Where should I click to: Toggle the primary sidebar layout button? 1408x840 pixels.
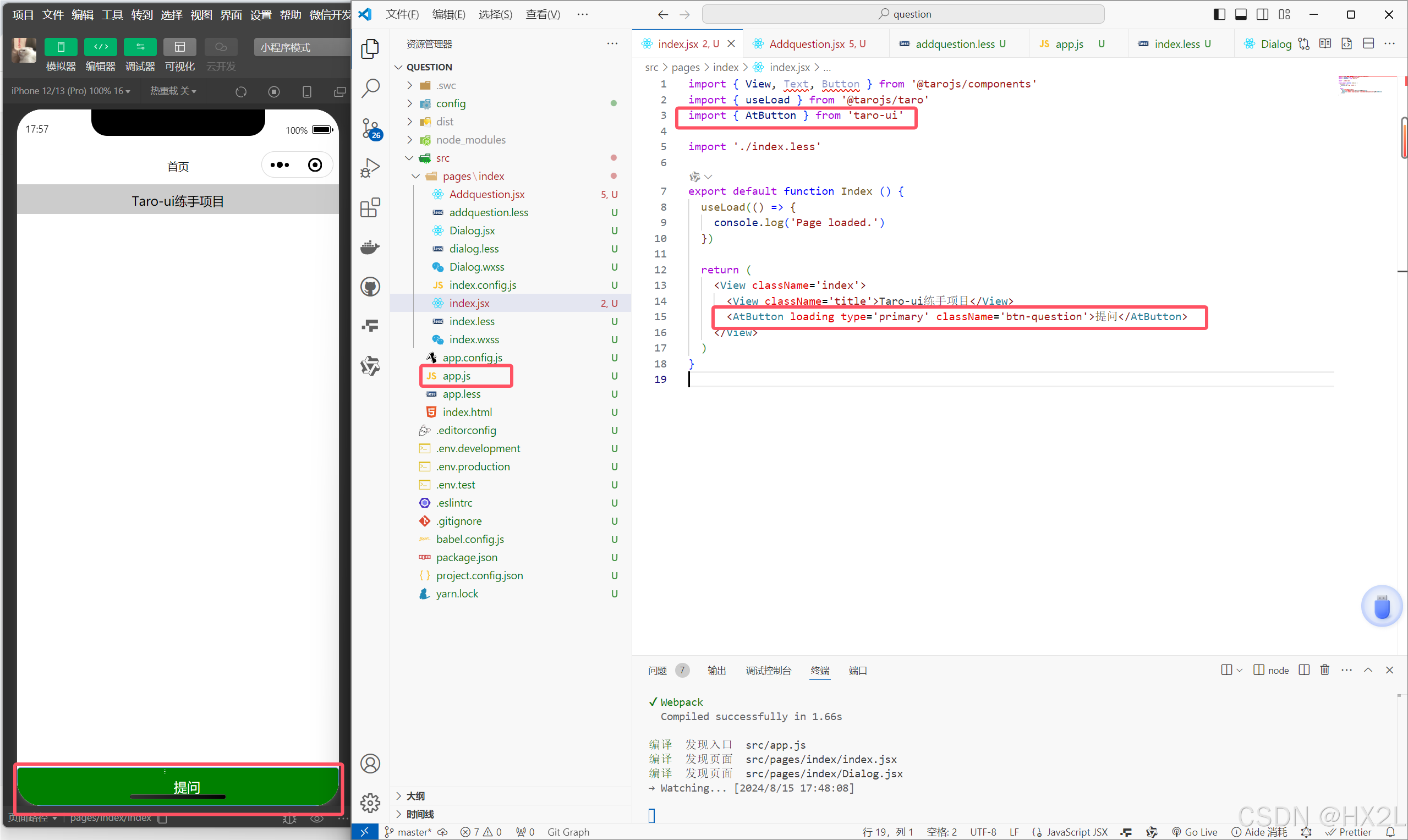click(1219, 15)
